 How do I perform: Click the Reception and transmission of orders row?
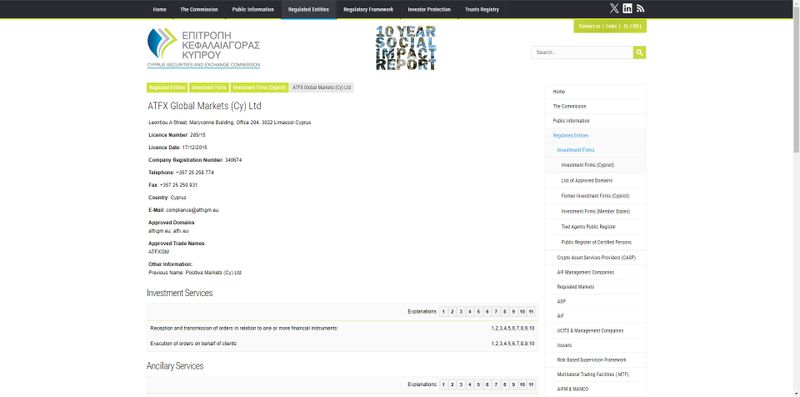[342, 329]
